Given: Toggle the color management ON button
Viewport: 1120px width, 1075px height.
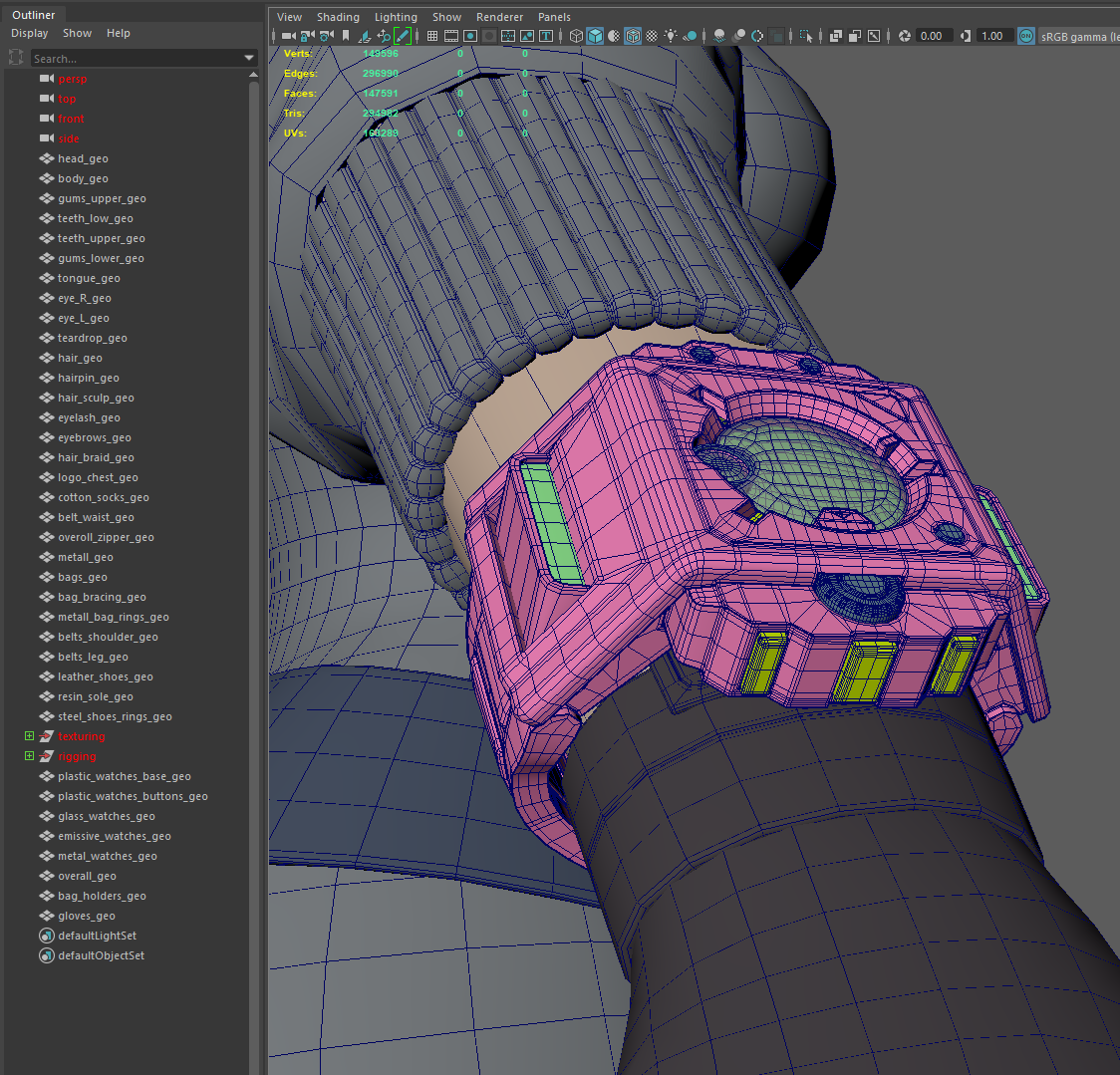Looking at the screenshot, I should coord(1026,36).
